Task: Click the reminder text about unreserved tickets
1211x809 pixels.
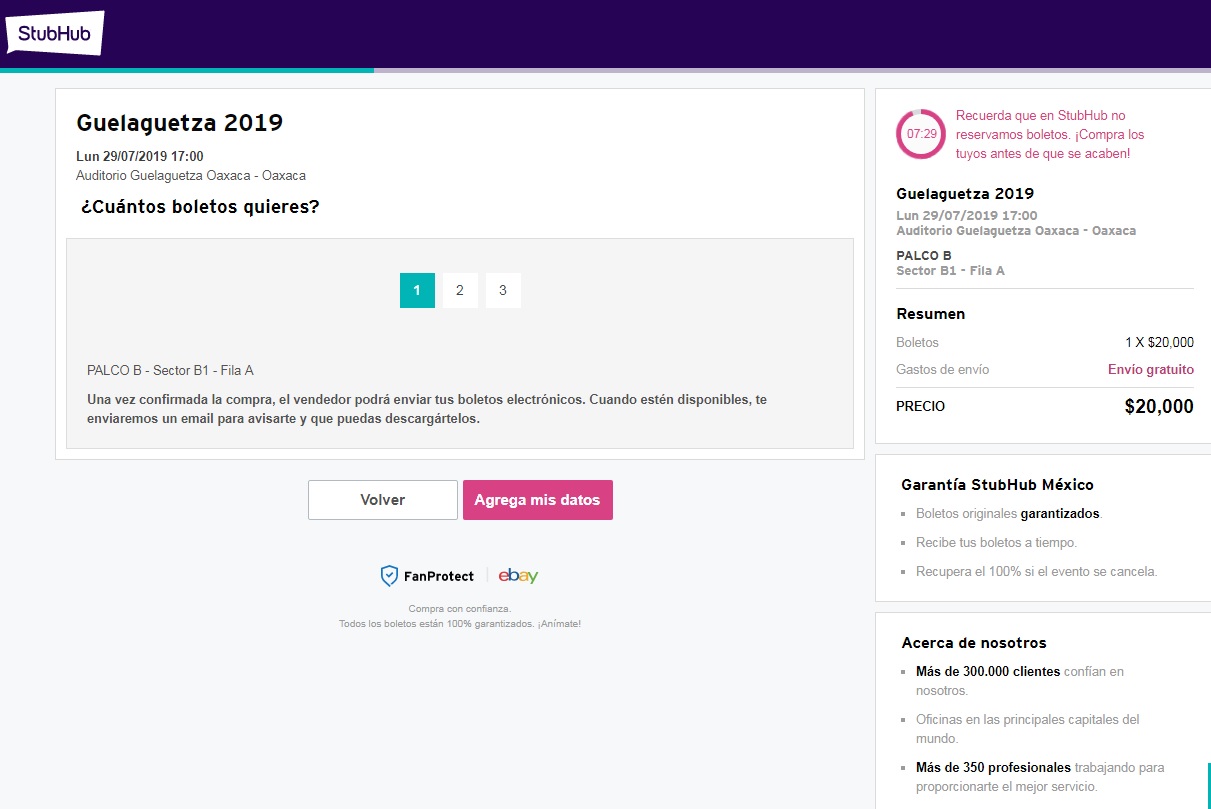Action: point(1050,135)
